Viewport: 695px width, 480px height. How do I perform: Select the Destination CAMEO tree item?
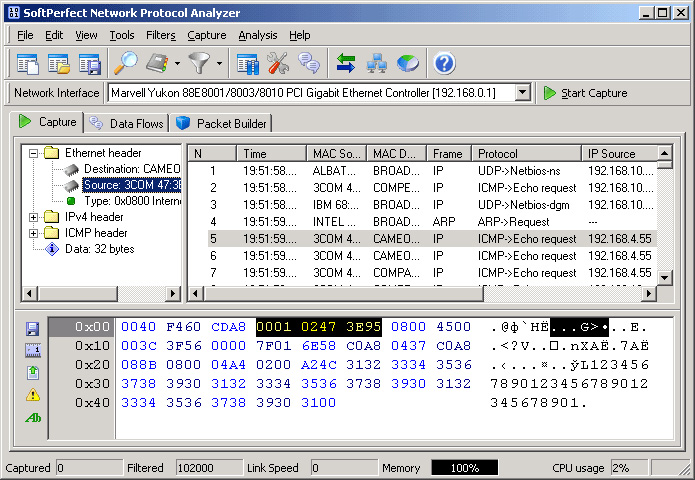(130, 169)
